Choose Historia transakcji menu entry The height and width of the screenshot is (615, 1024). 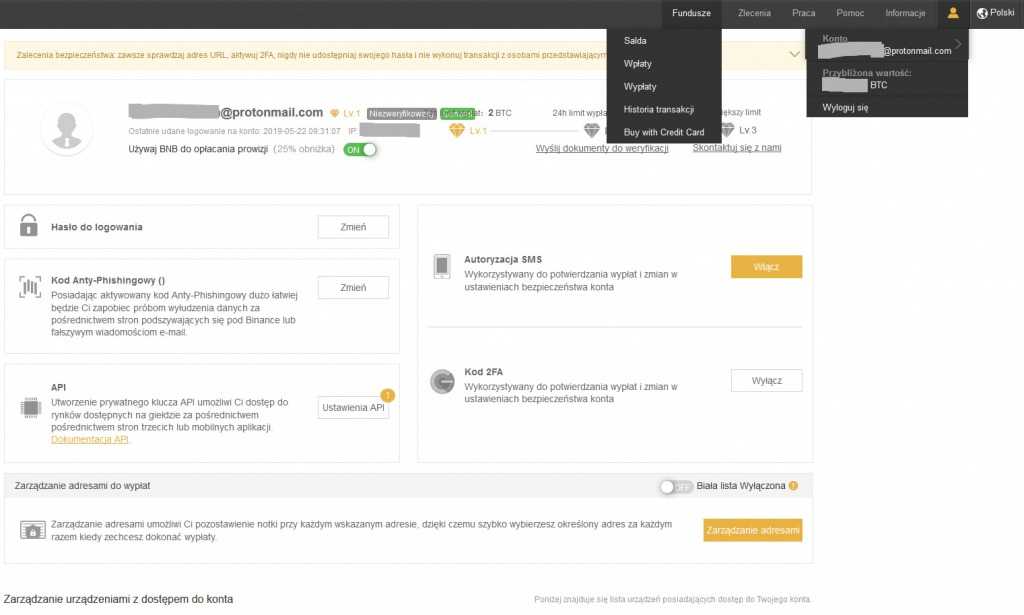pyautogui.click(x=658, y=109)
